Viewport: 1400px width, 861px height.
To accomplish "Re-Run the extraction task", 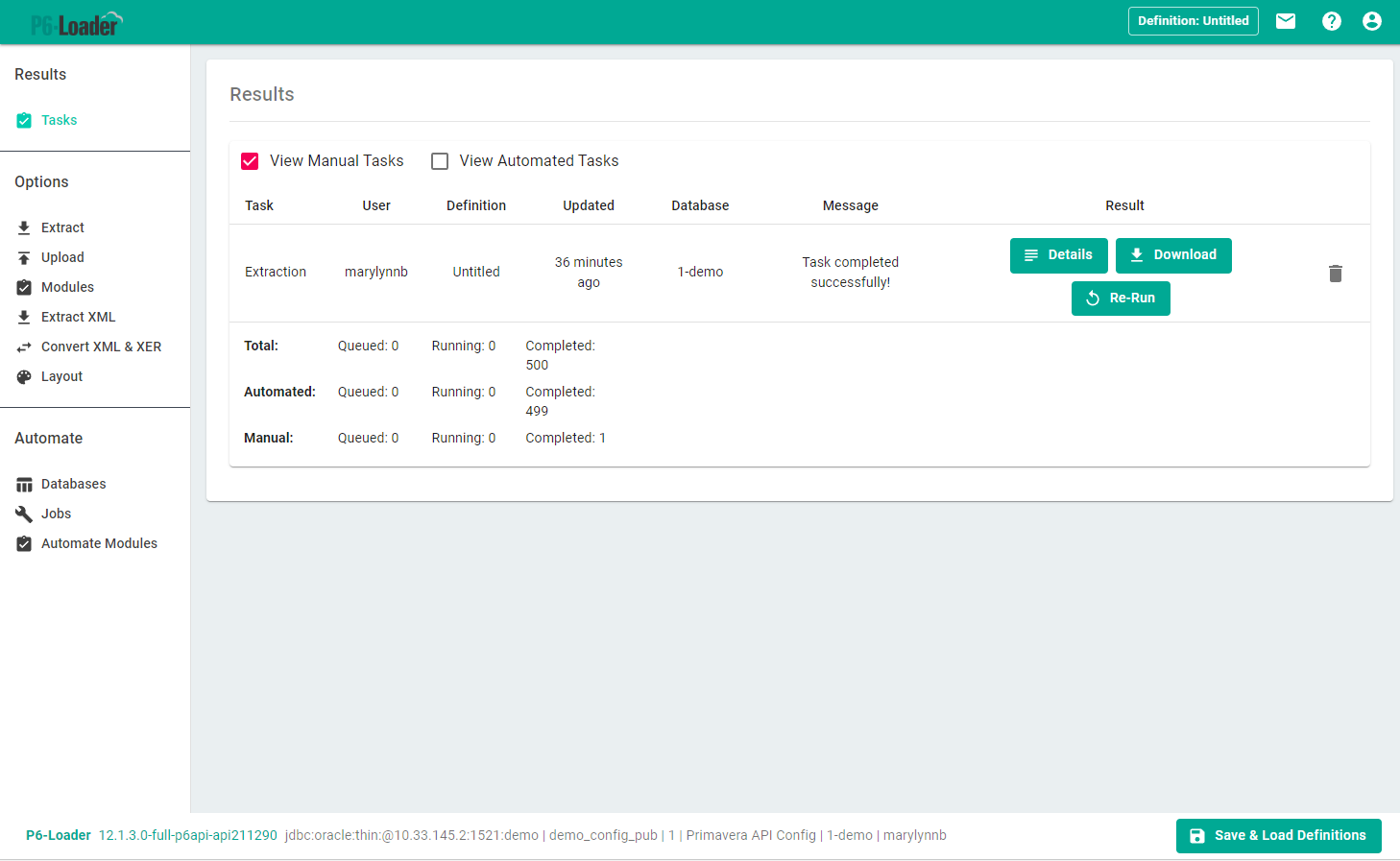I will coord(1120,299).
